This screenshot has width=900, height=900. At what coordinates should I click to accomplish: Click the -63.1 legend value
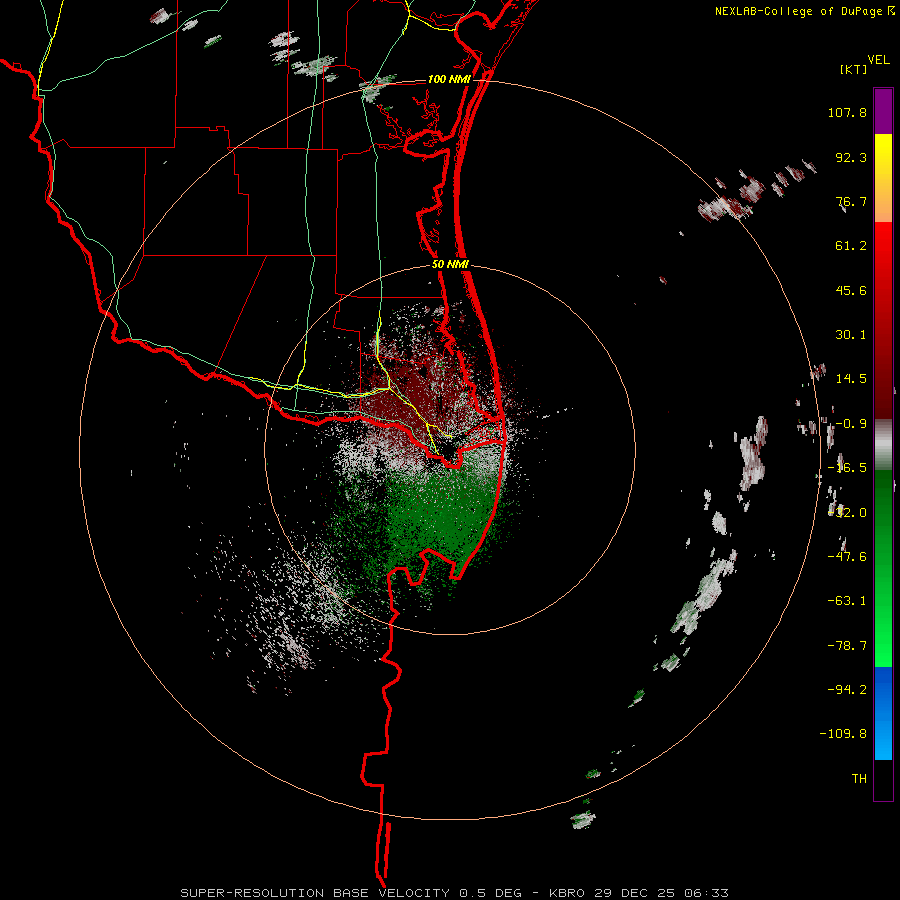click(x=847, y=601)
